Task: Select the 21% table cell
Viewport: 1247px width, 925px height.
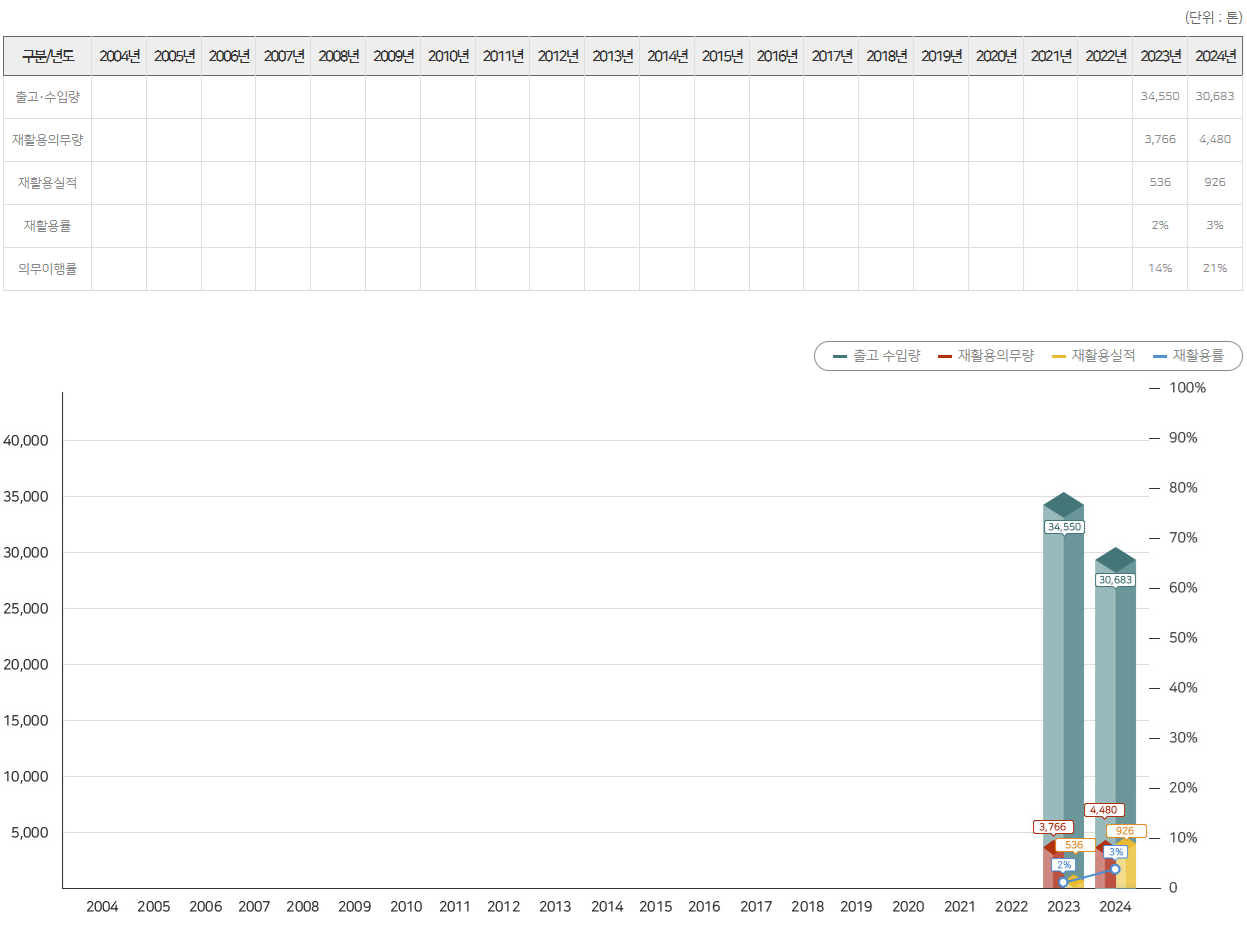Action: (x=1215, y=269)
